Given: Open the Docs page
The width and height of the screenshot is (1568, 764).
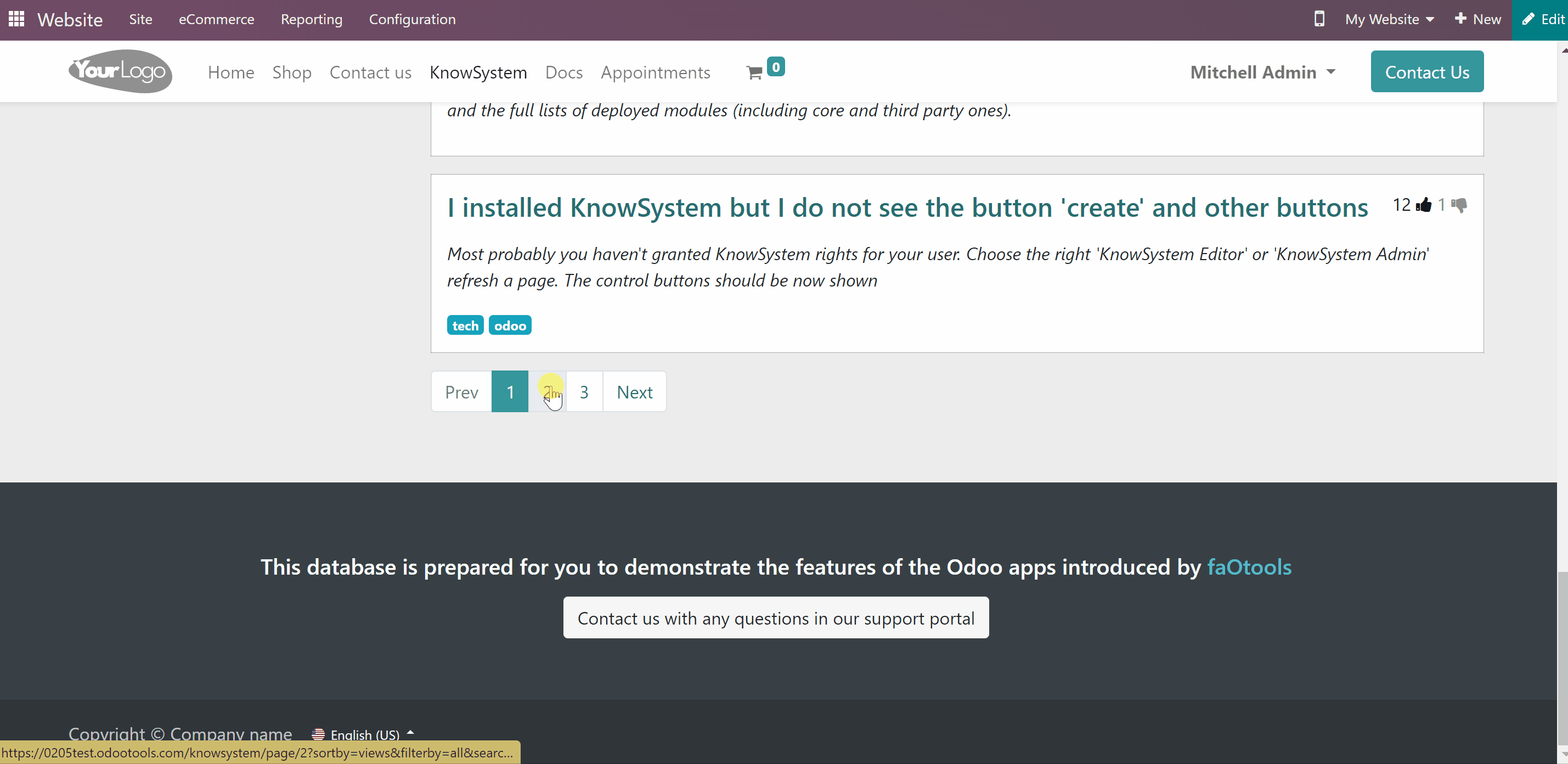Looking at the screenshot, I should point(563,72).
